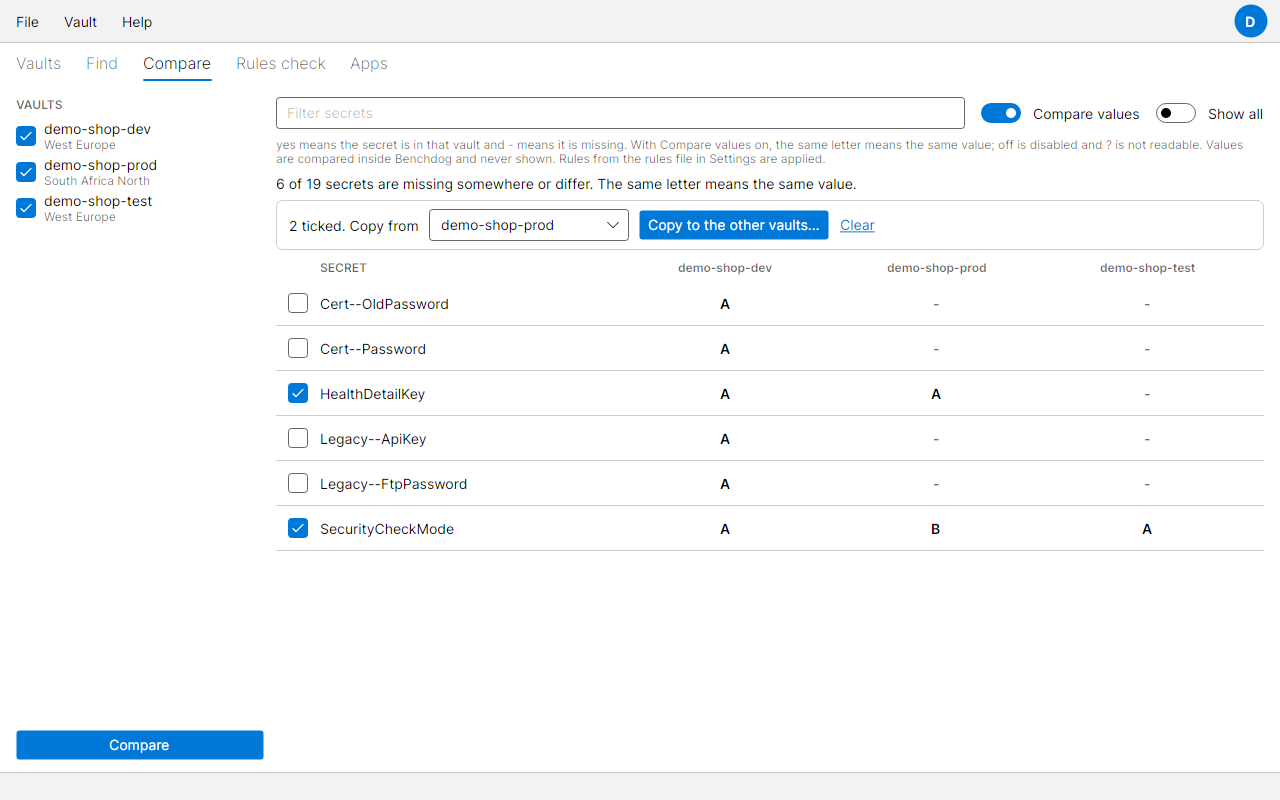Open the File menu
This screenshot has width=1280, height=800.
[x=27, y=22]
